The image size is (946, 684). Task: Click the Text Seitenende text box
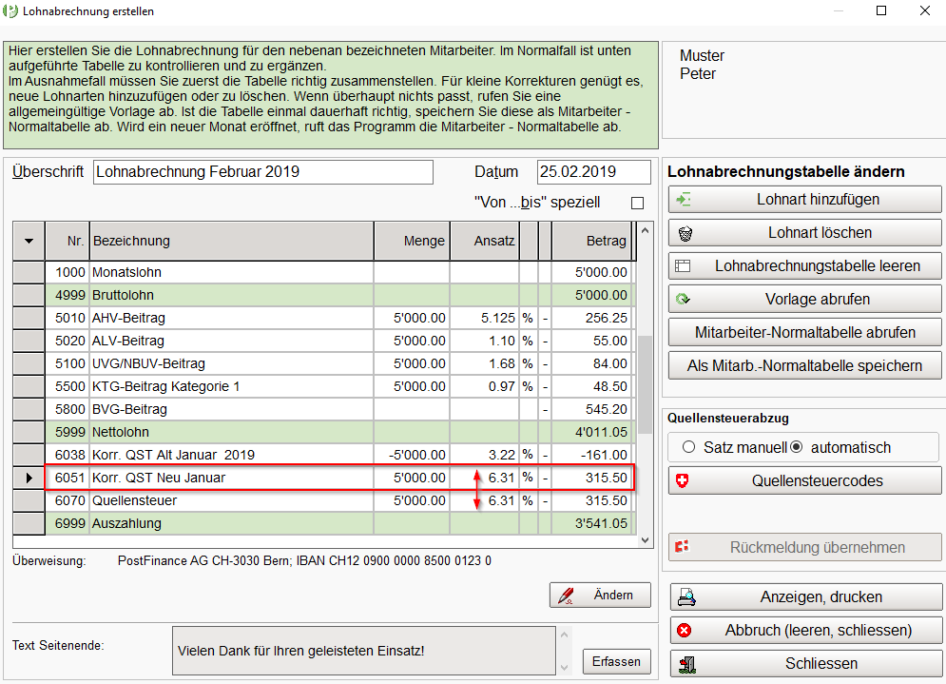point(364,651)
